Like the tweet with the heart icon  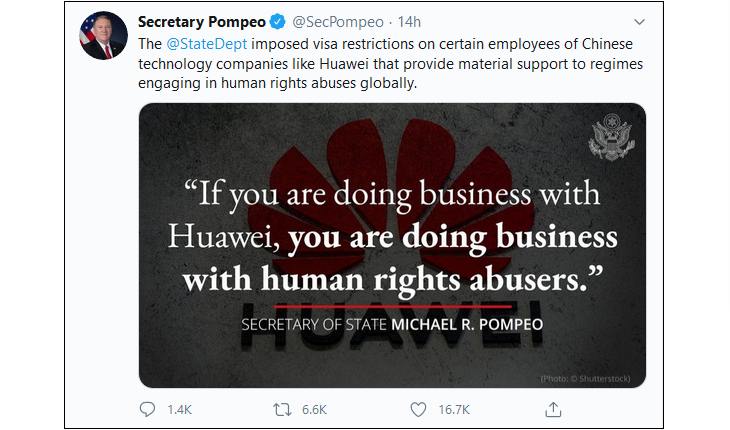pyautogui.click(x=418, y=410)
